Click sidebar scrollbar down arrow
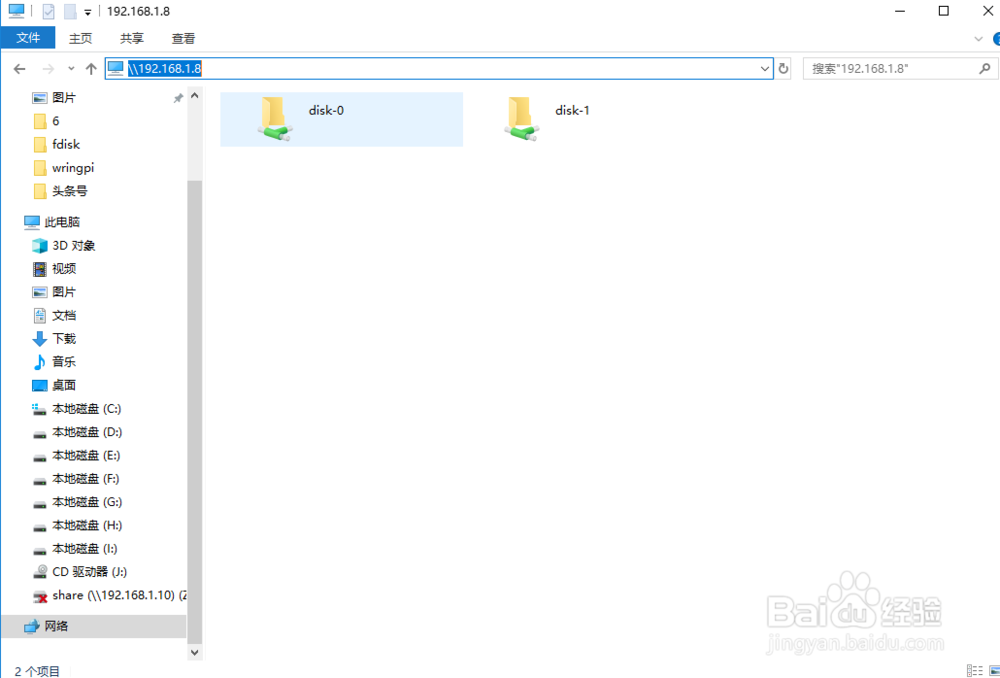 (x=195, y=652)
